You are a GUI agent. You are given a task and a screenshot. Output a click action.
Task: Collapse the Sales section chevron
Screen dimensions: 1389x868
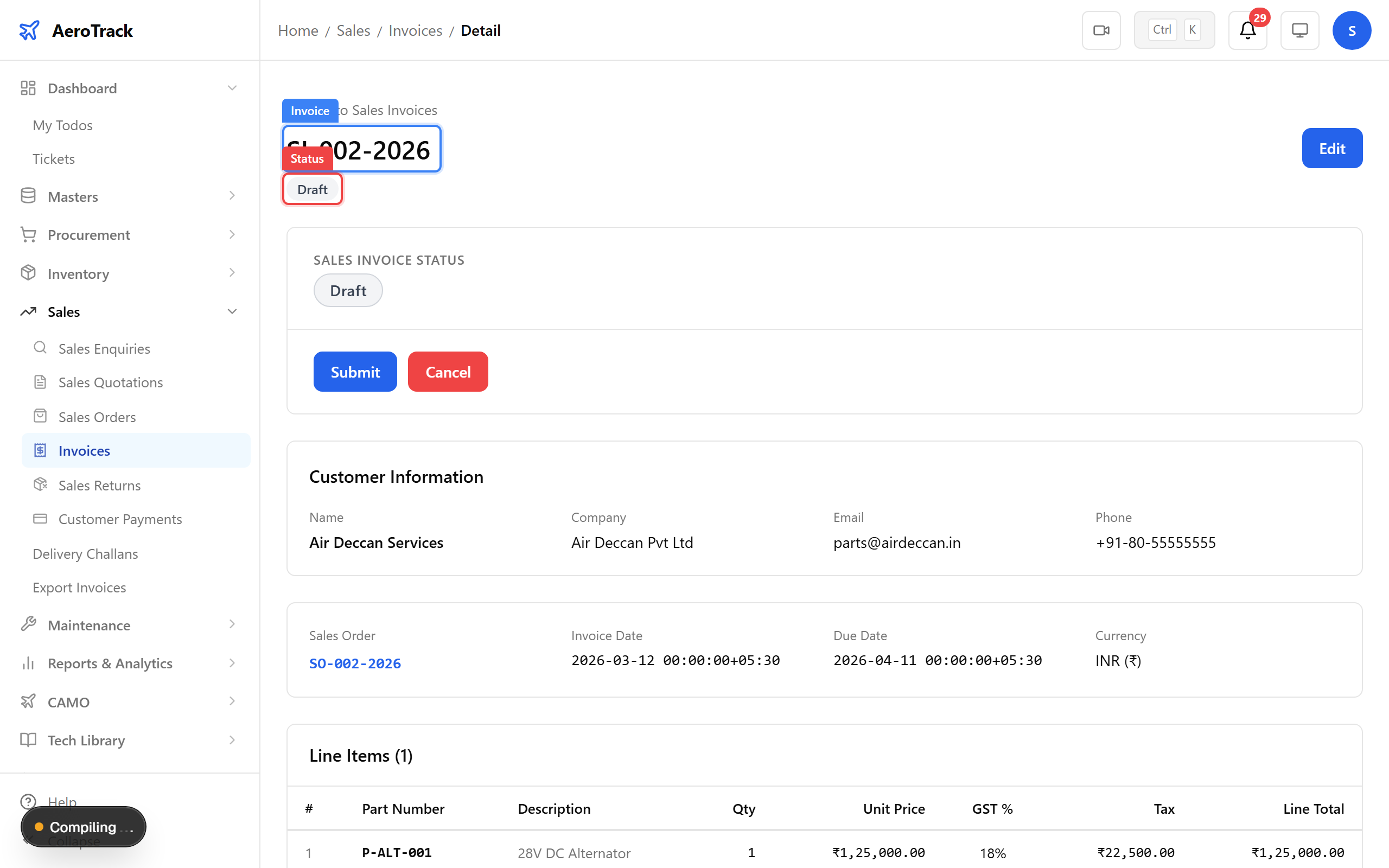coord(232,311)
